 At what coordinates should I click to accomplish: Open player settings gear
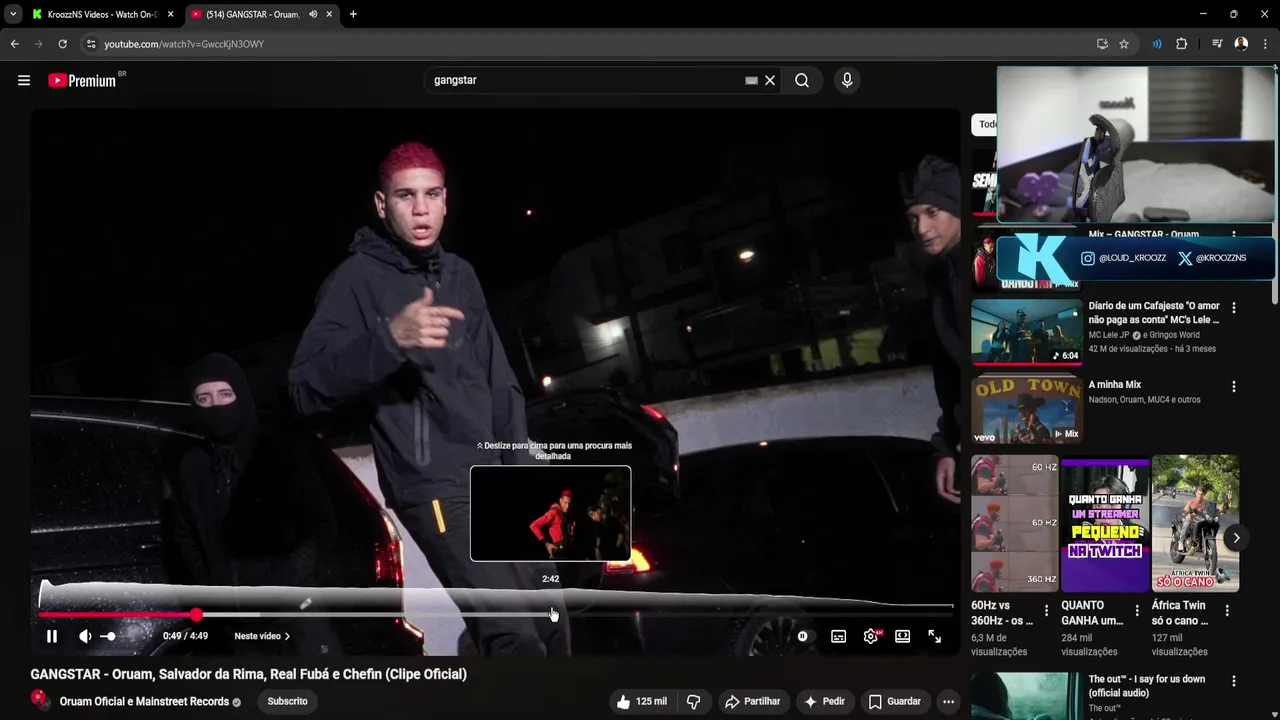pos(871,636)
